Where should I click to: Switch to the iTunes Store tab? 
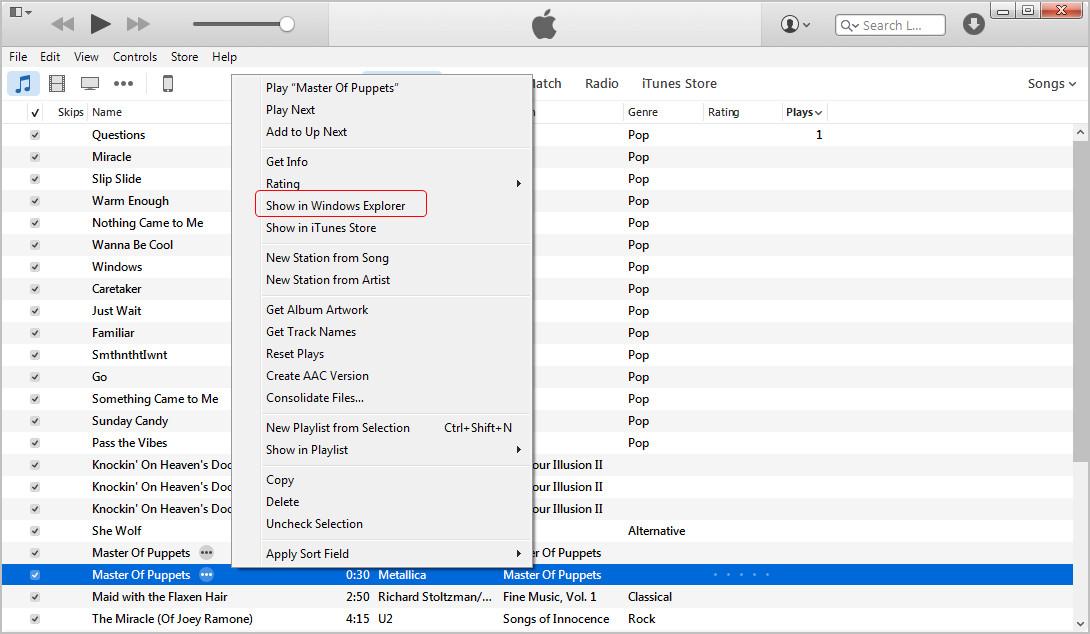pyautogui.click(x=679, y=83)
